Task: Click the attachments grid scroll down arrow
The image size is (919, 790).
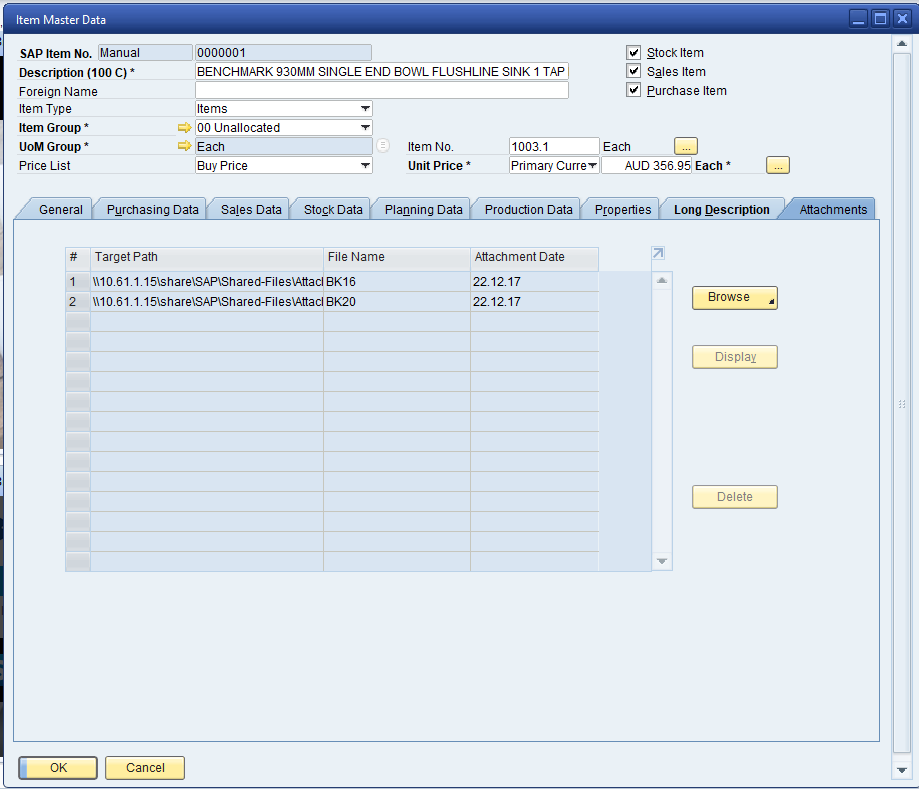Action: click(x=661, y=562)
